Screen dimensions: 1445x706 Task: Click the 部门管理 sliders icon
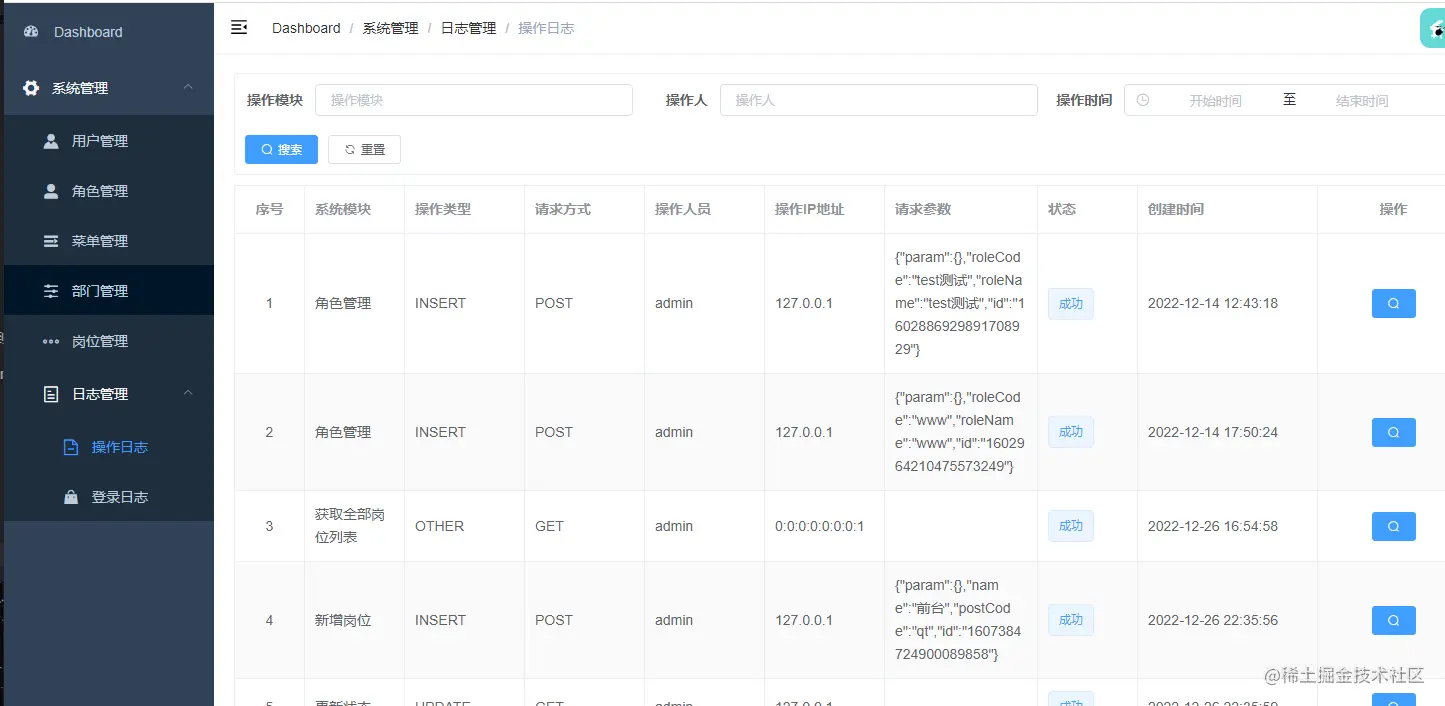point(51,291)
